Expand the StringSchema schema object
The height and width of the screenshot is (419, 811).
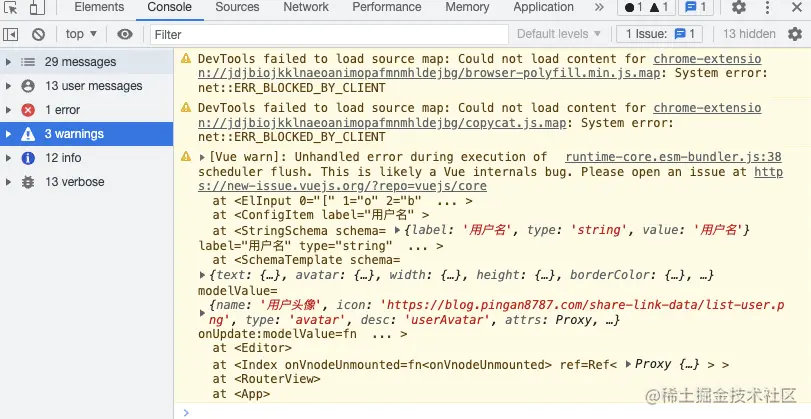(397, 230)
